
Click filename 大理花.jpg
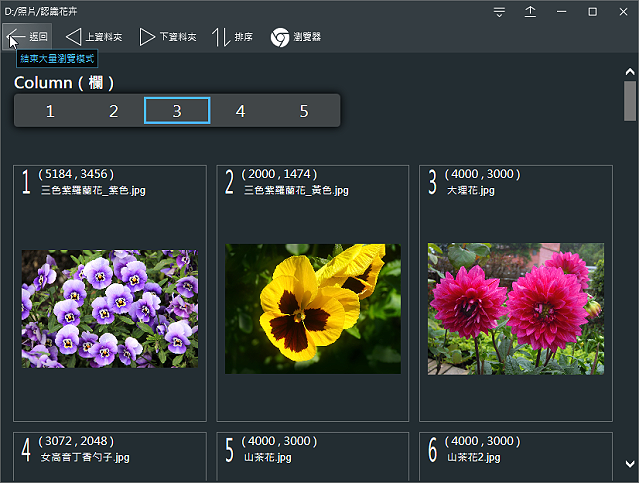pyautogui.click(x=471, y=190)
